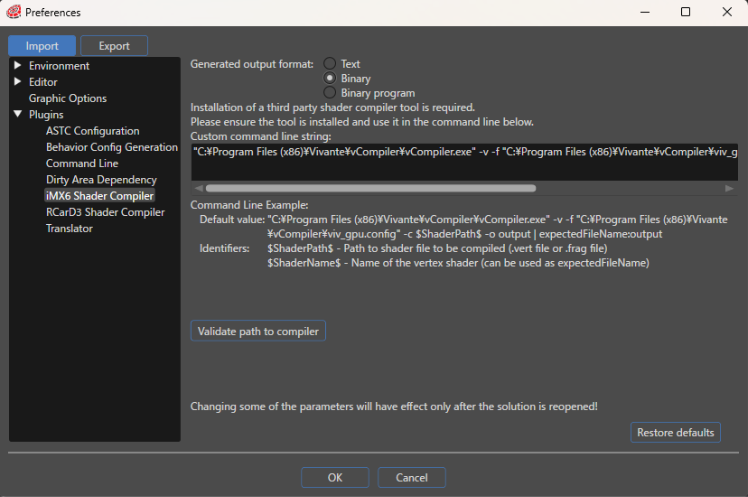Click the scrollbar right arrow
This screenshot has width=748, height=497.
[x=729, y=188]
